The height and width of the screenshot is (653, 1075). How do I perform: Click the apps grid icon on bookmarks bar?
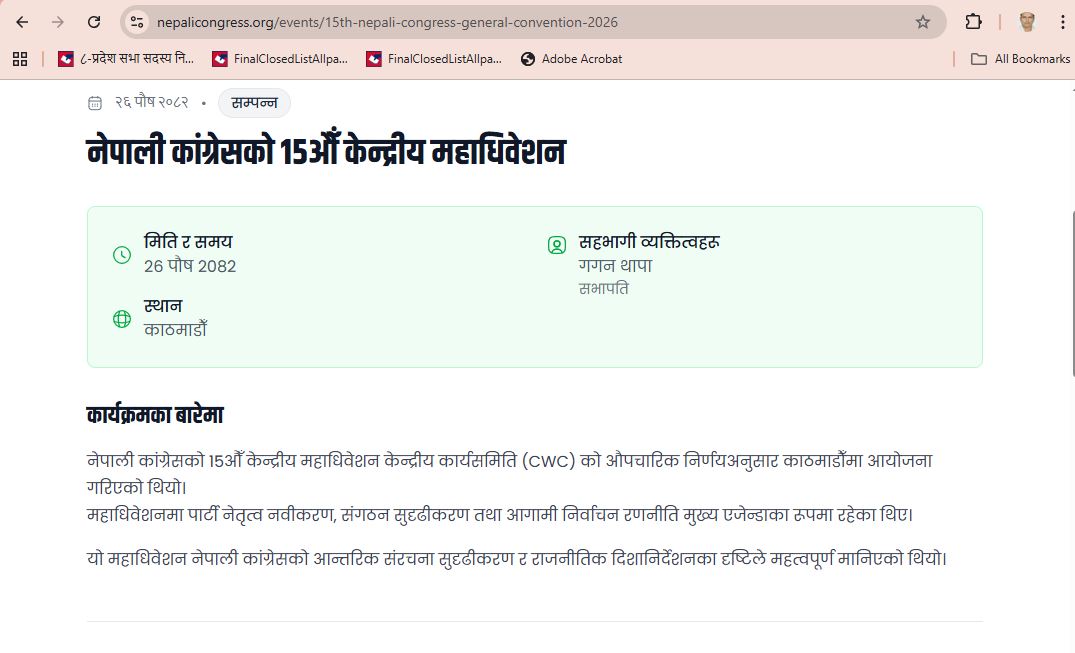tap(19, 59)
